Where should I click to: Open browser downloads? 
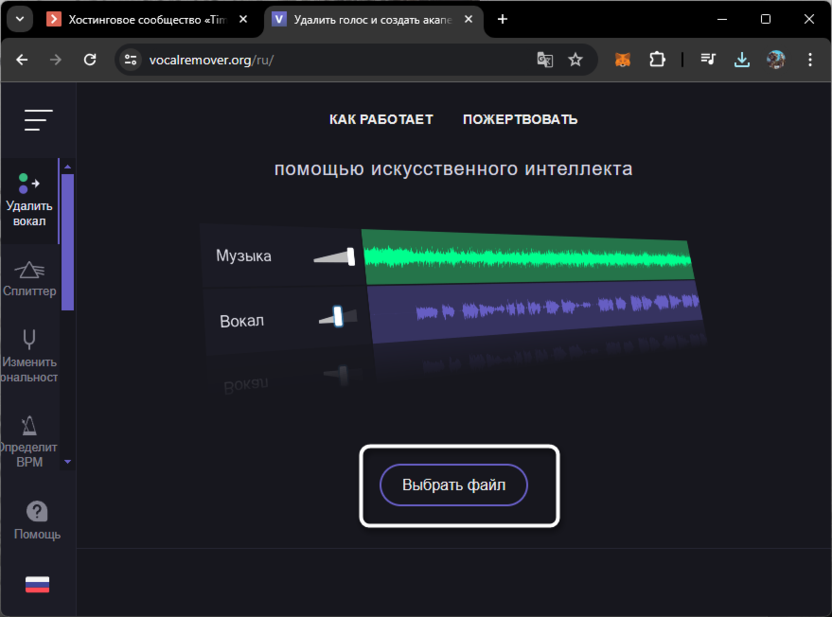(x=742, y=59)
